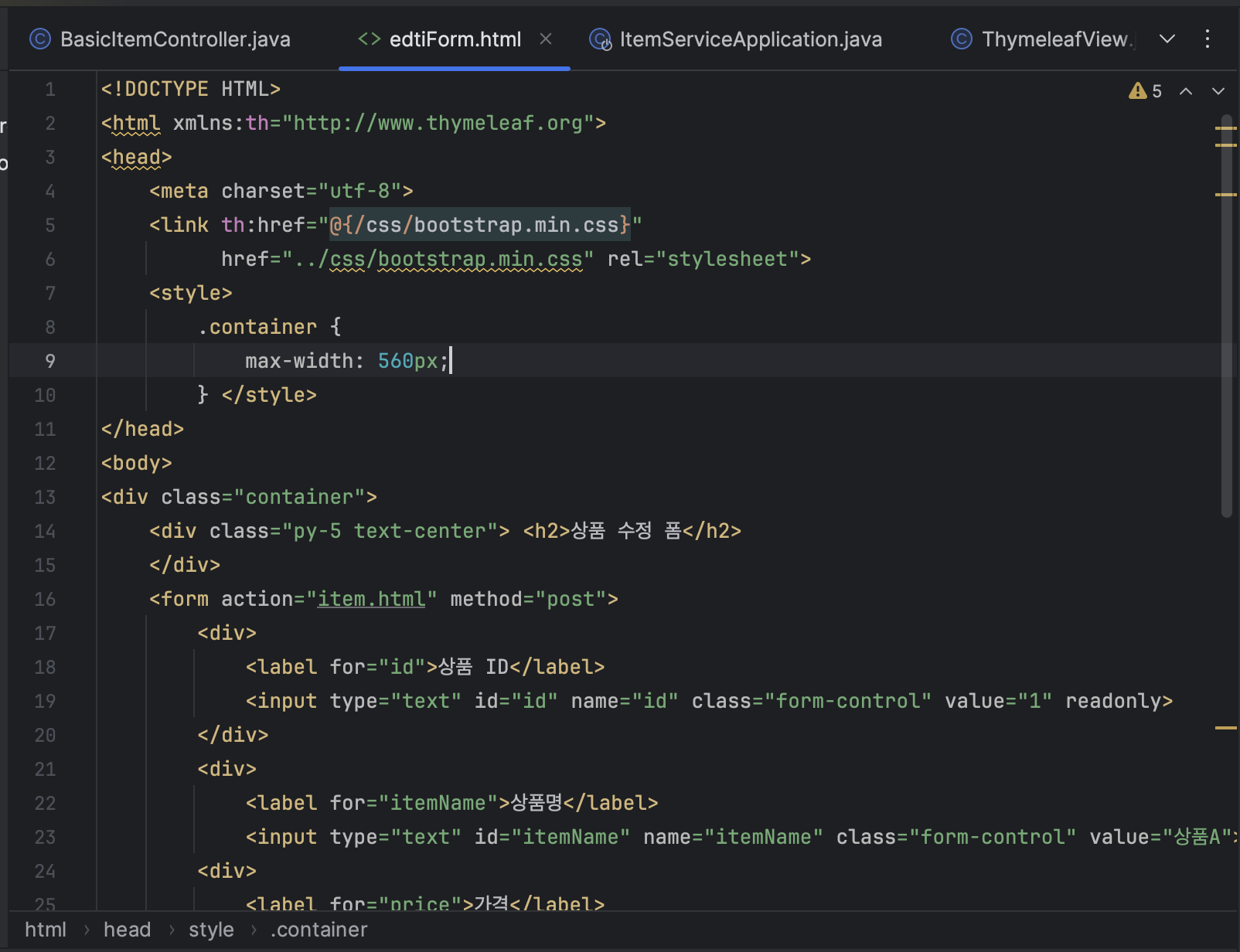Select the head breadcrumb
Screen dimensions: 1240x952
[x=128, y=930]
